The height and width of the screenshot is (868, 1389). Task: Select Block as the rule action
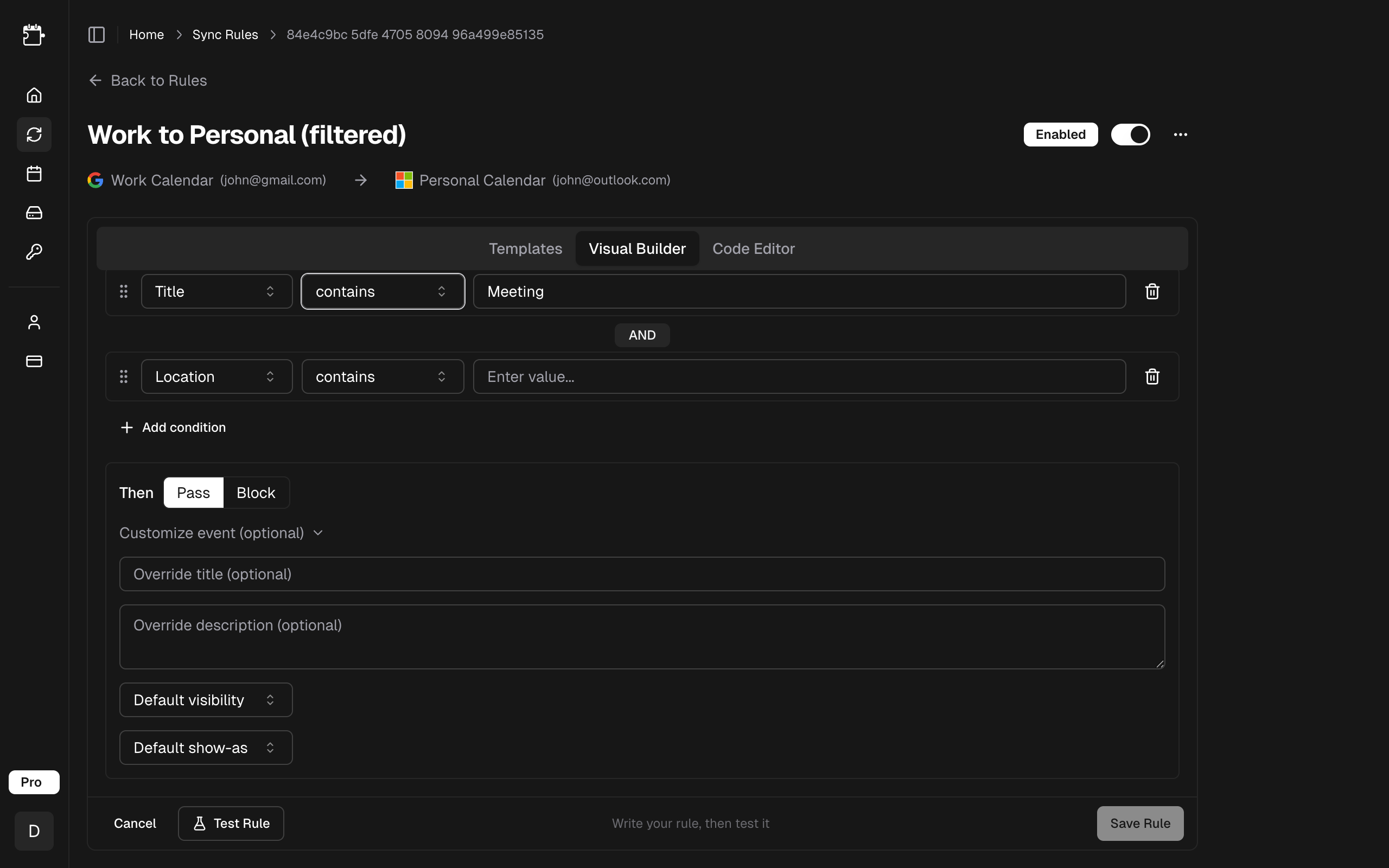tap(256, 492)
